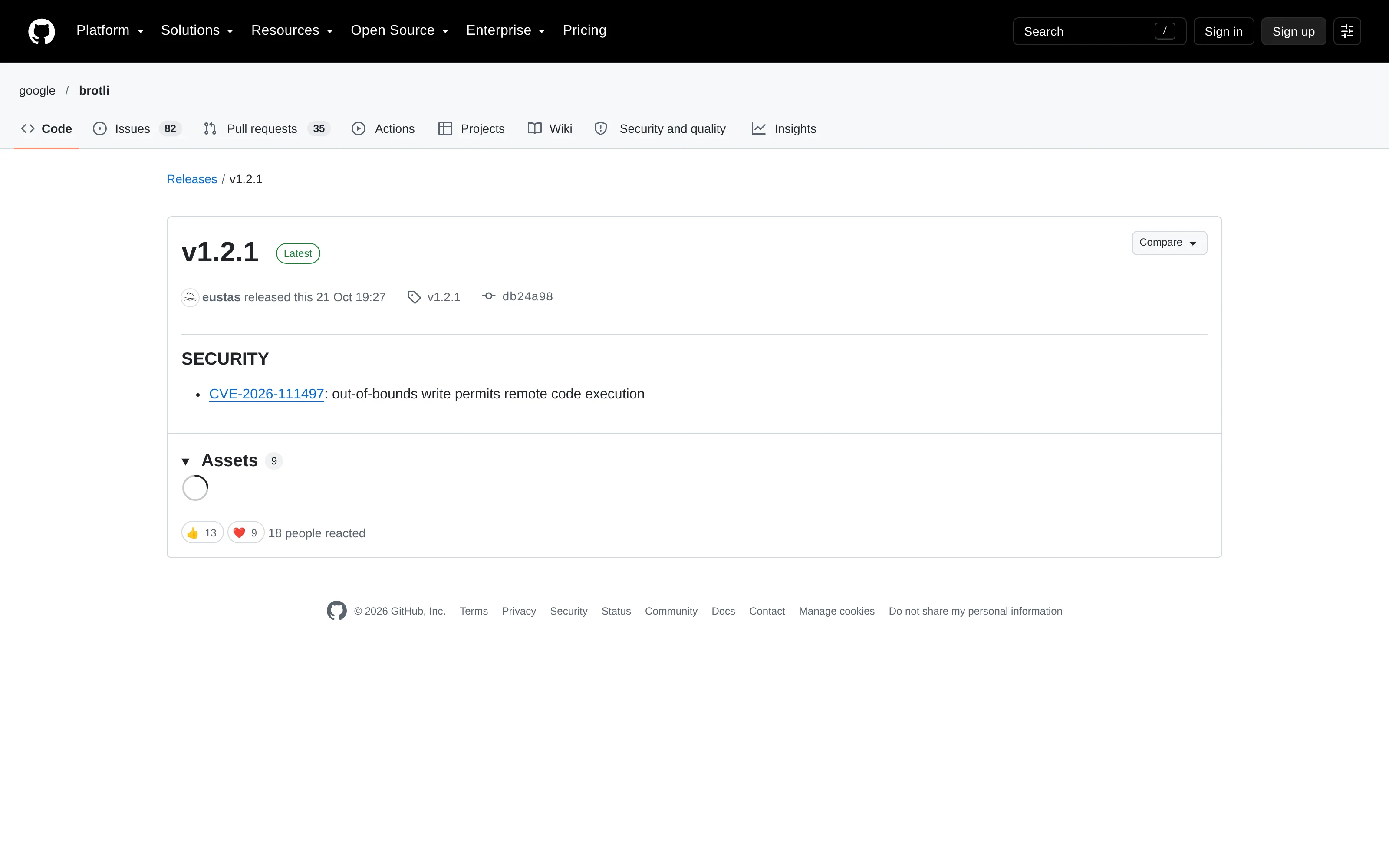Click the commit icon beside db24a98
This screenshot has width=1389, height=868.
pos(488,296)
